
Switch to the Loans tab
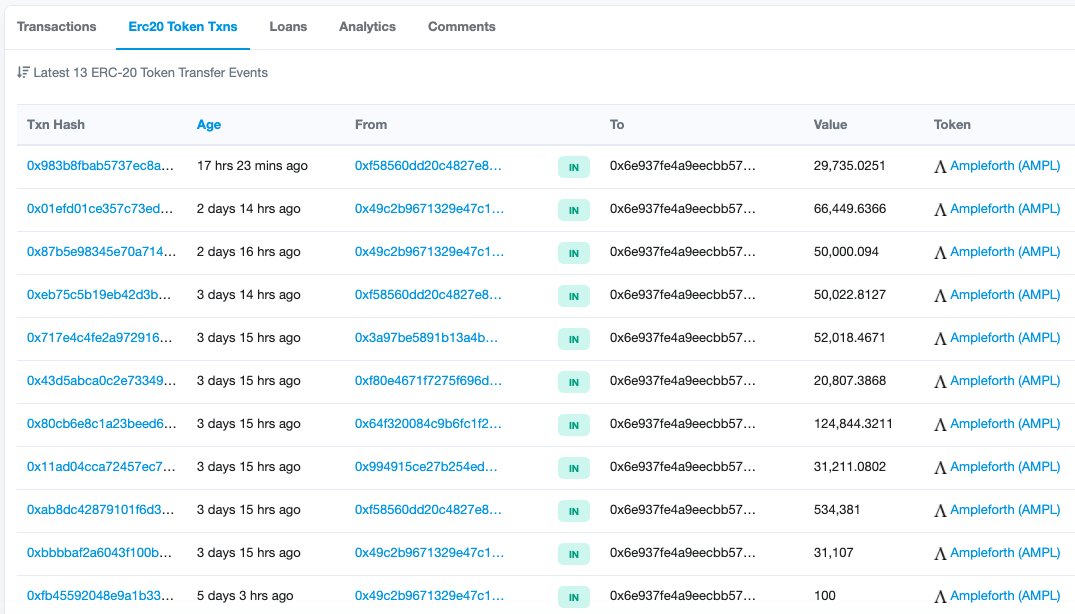pos(288,27)
